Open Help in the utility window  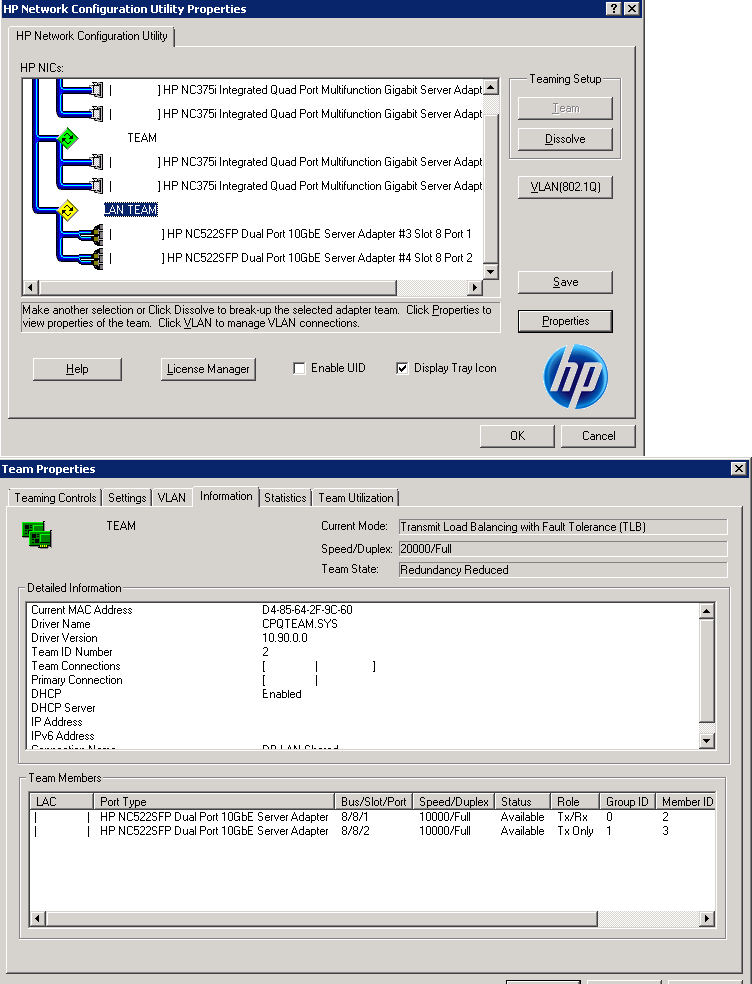77,369
